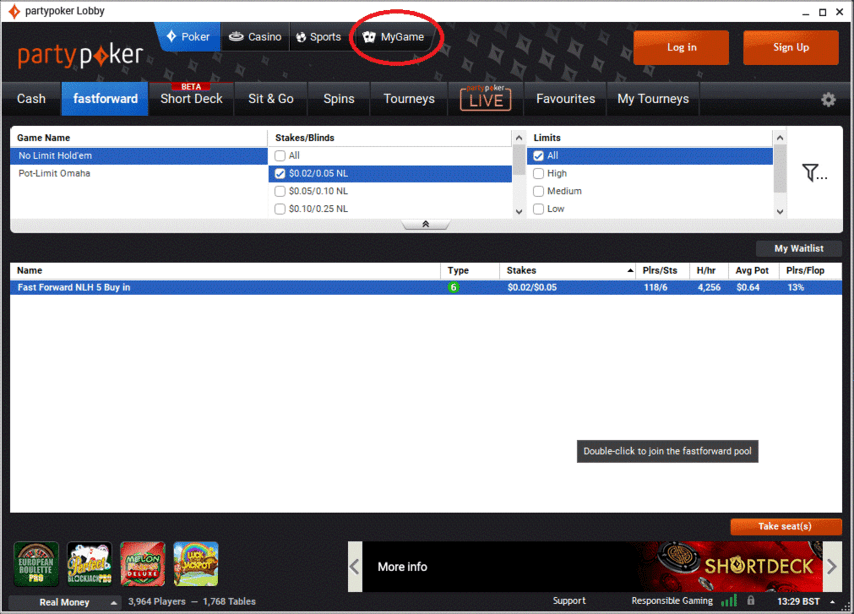The image size is (854, 614).
Task: Check the $0.05/0.10 NL checkbox
Action: (280, 191)
